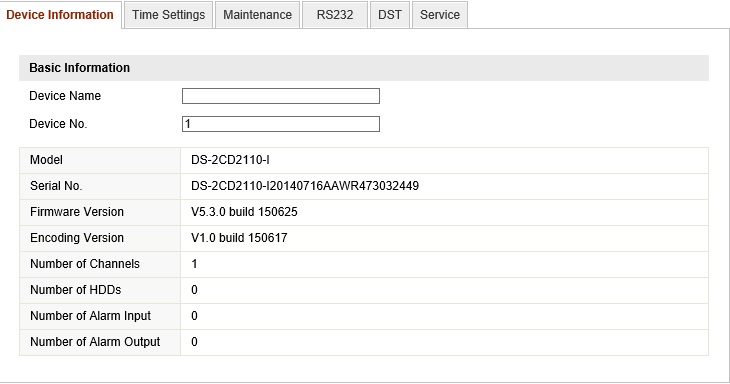Click the Number of Channels label
Screen dimensions: 730x384
(85, 264)
